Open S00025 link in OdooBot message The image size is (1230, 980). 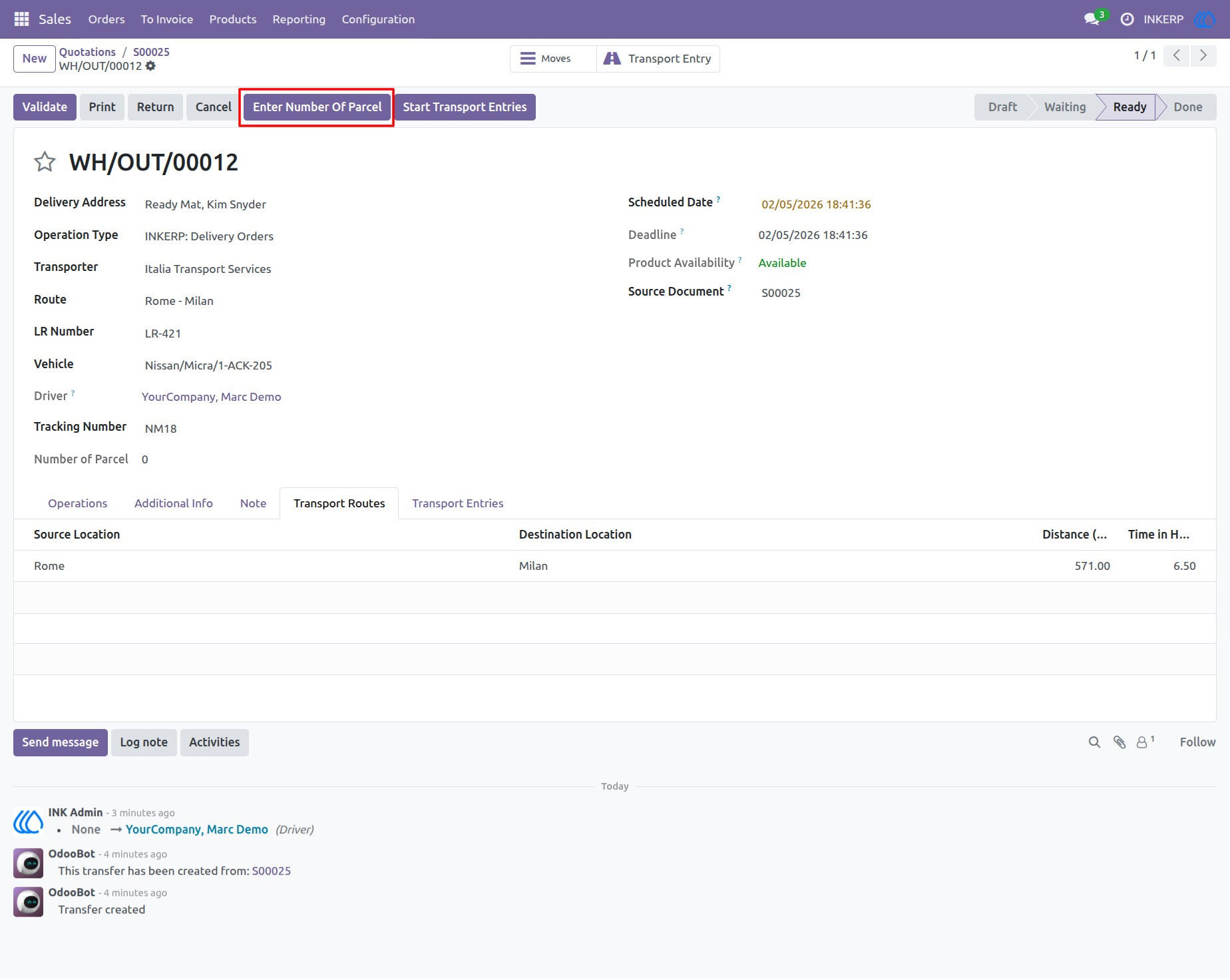click(272, 871)
